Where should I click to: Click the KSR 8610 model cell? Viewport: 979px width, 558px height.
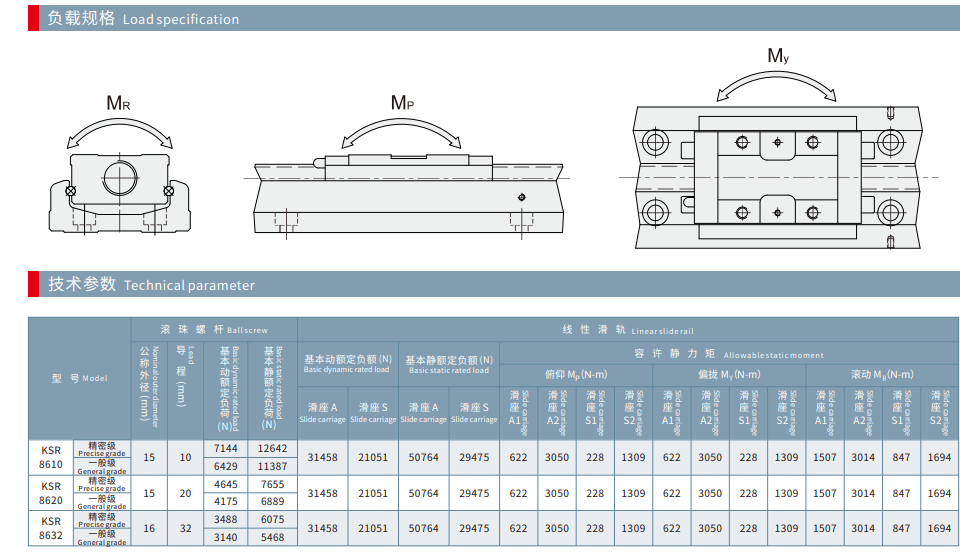[x=51, y=457]
